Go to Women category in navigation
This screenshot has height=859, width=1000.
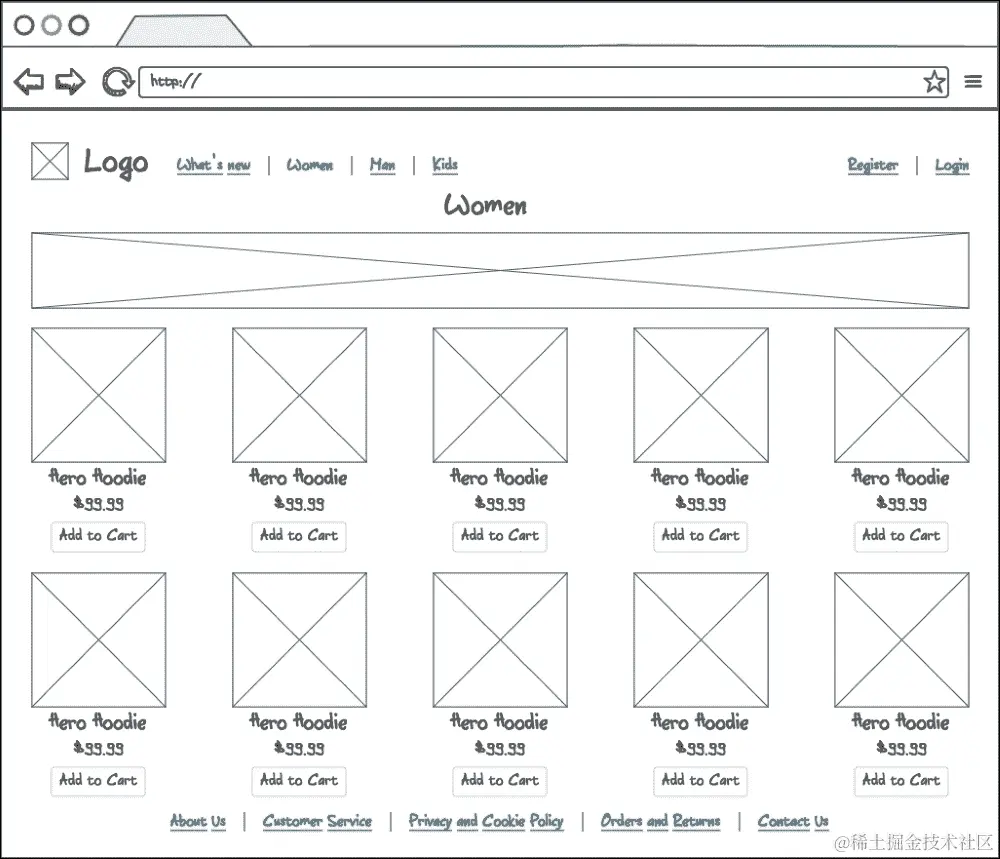[309, 165]
